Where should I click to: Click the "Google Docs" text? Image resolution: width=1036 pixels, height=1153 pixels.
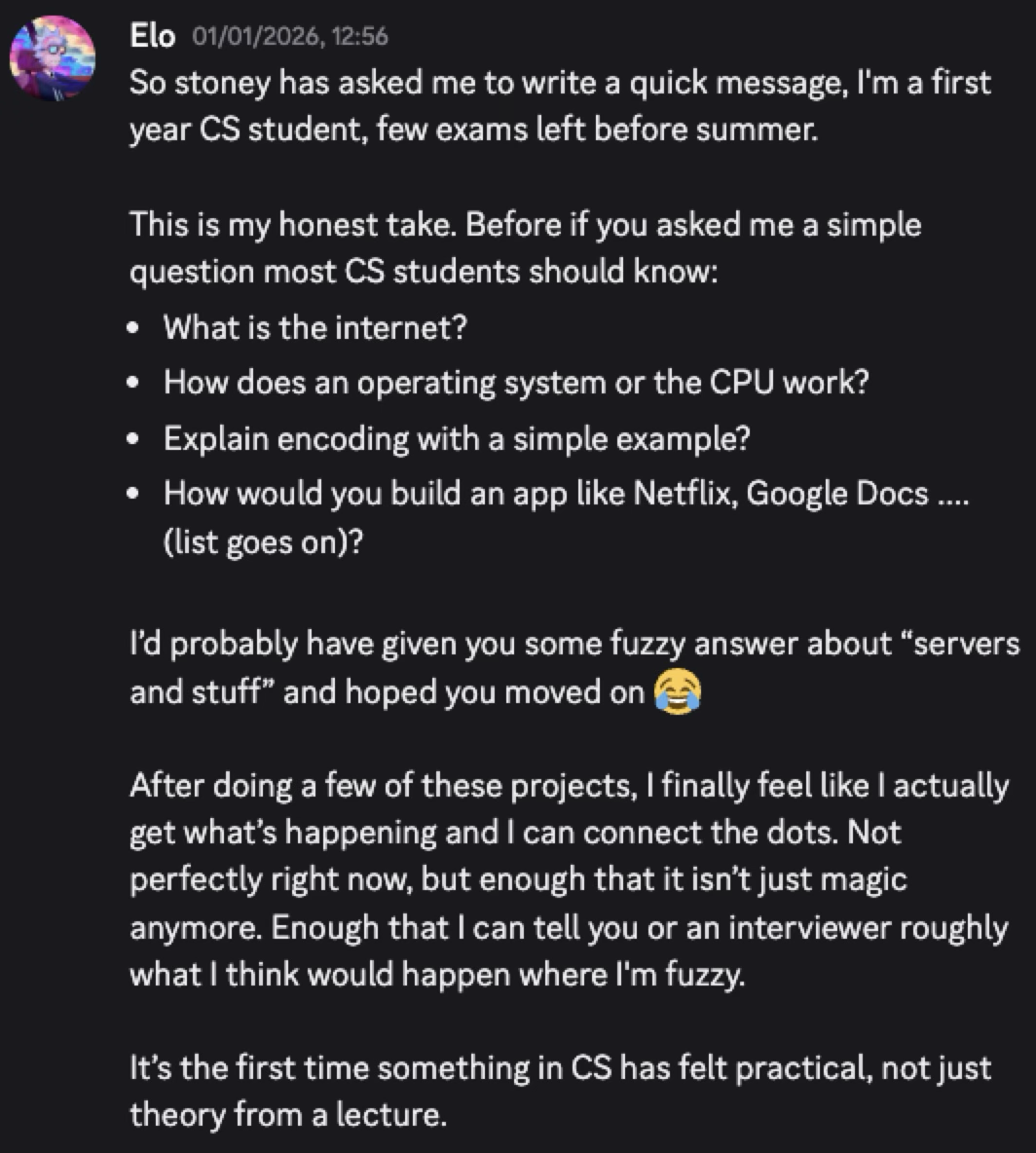tap(837, 494)
